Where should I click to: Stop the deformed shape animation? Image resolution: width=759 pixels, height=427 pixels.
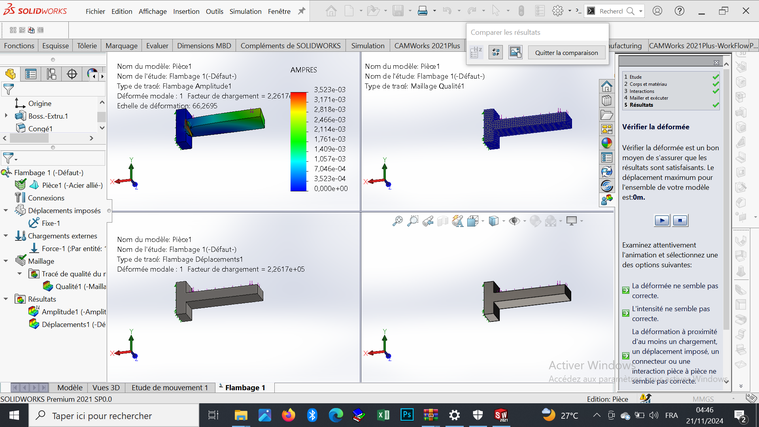coord(679,220)
